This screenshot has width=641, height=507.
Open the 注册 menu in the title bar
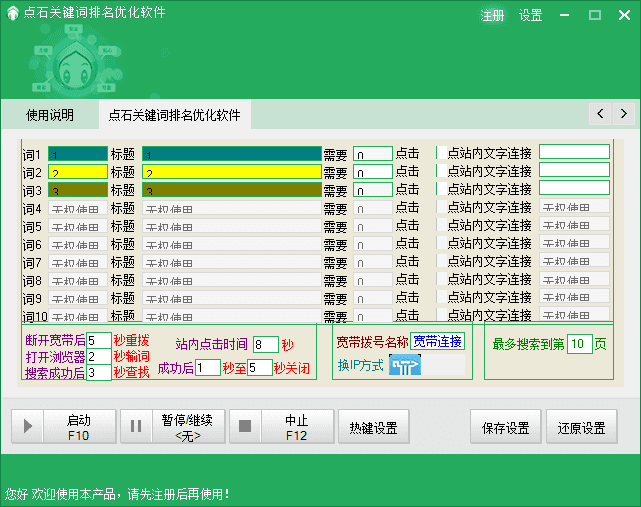[x=492, y=15]
